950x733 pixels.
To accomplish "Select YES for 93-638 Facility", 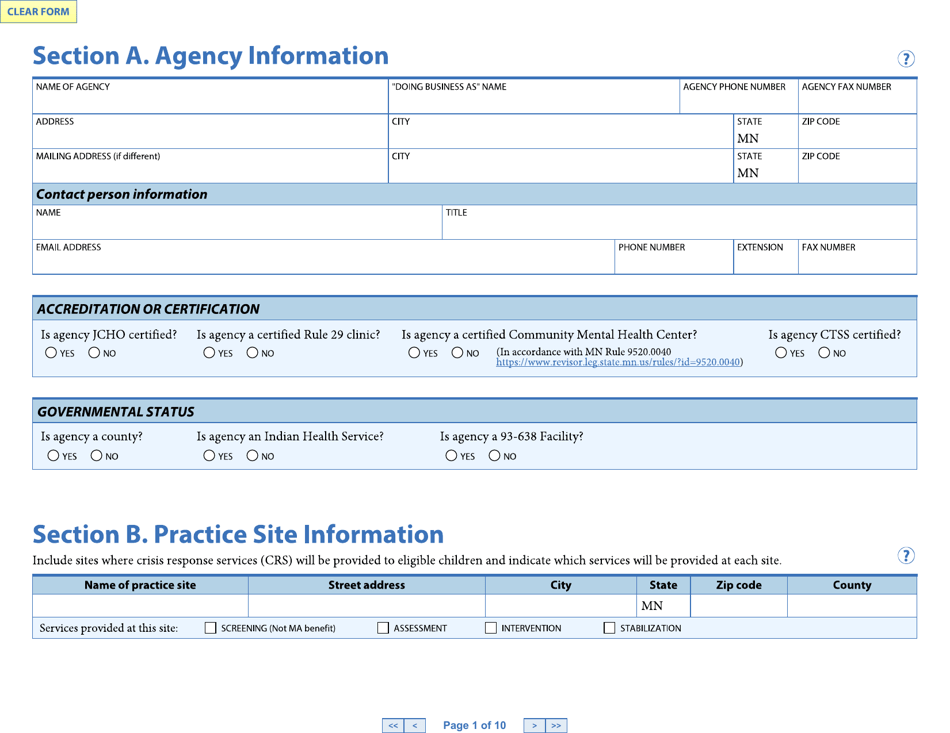I will pyautogui.click(x=452, y=456).
